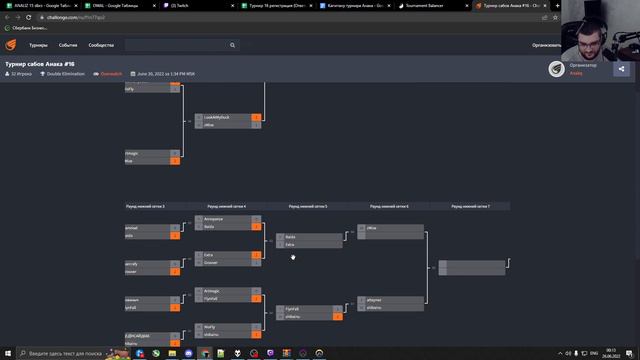This screenshot has height=360, width=640.
Task: Click the Overwatch game link
Action: pos(111,74)
